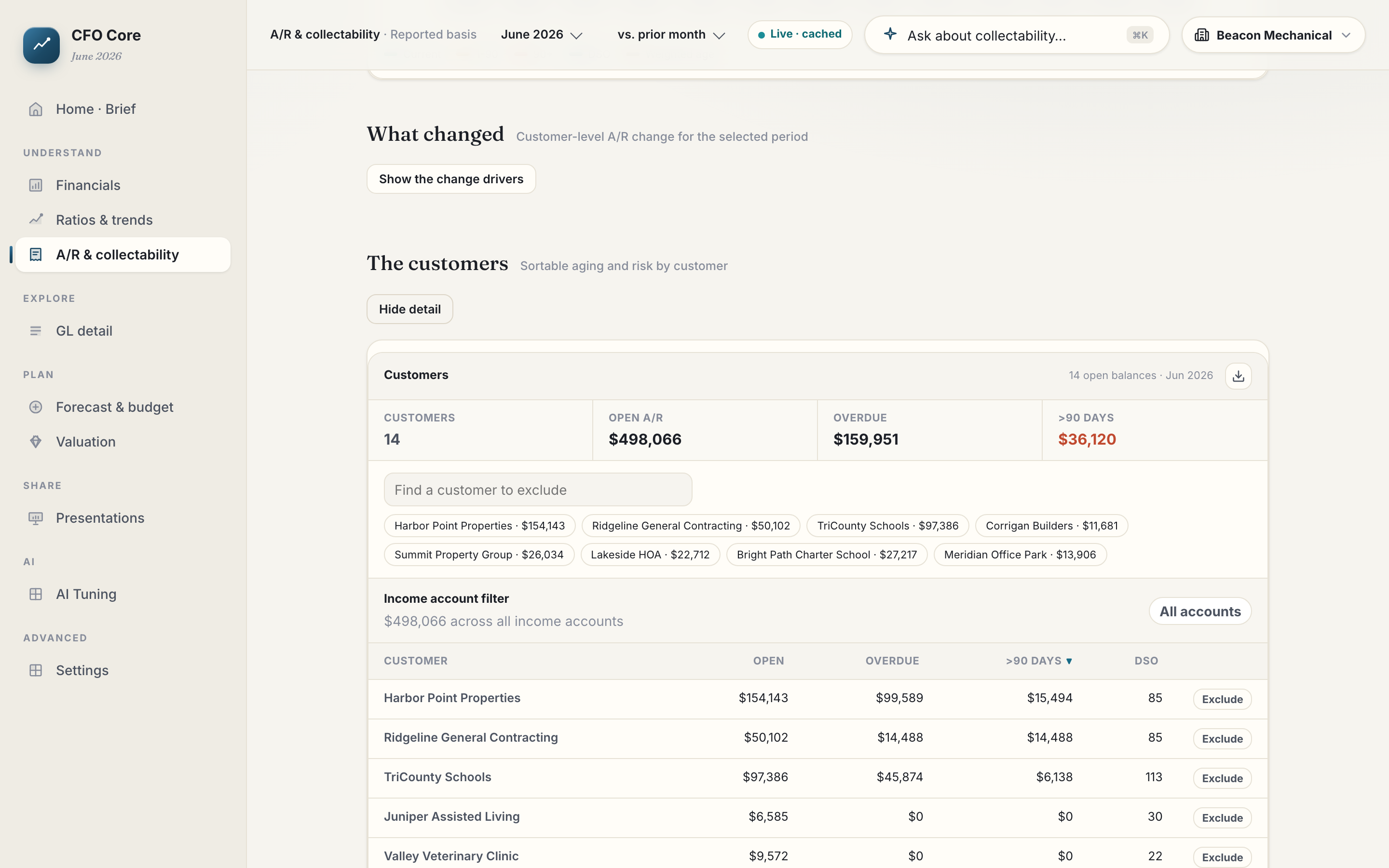This screenshot has width=1389, height=868.
Task: Click the Settings grid icon
Action: tap(36, 670)
